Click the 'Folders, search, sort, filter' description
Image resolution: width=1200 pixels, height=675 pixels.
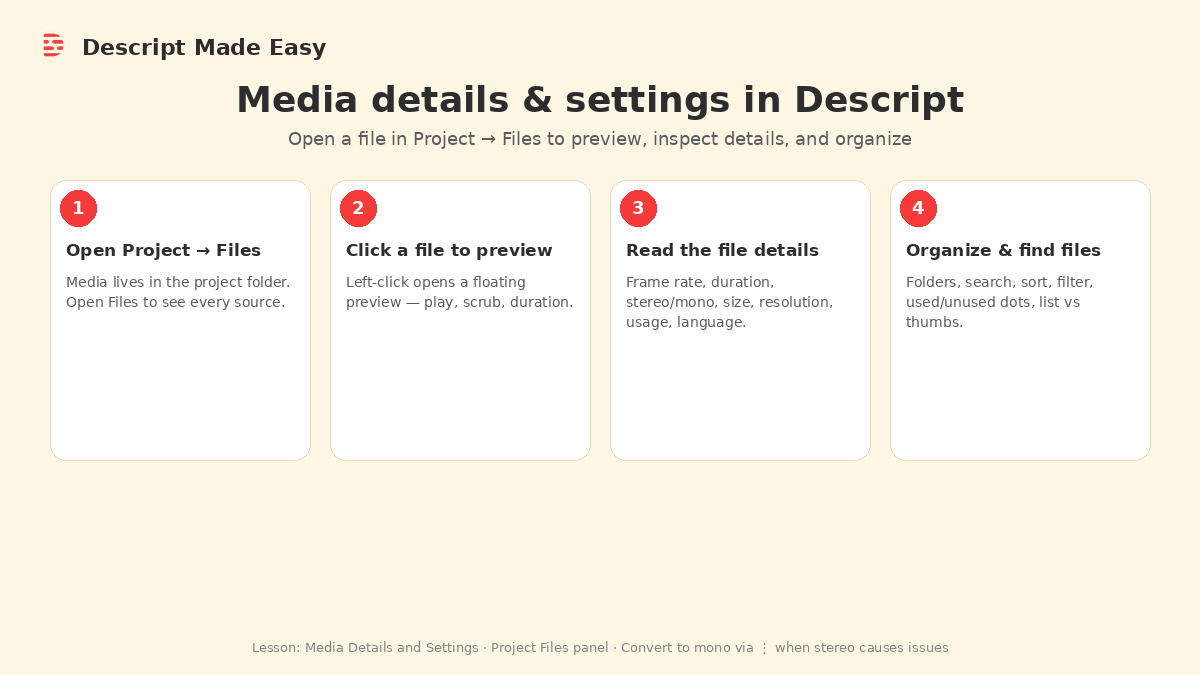(999, 302)
